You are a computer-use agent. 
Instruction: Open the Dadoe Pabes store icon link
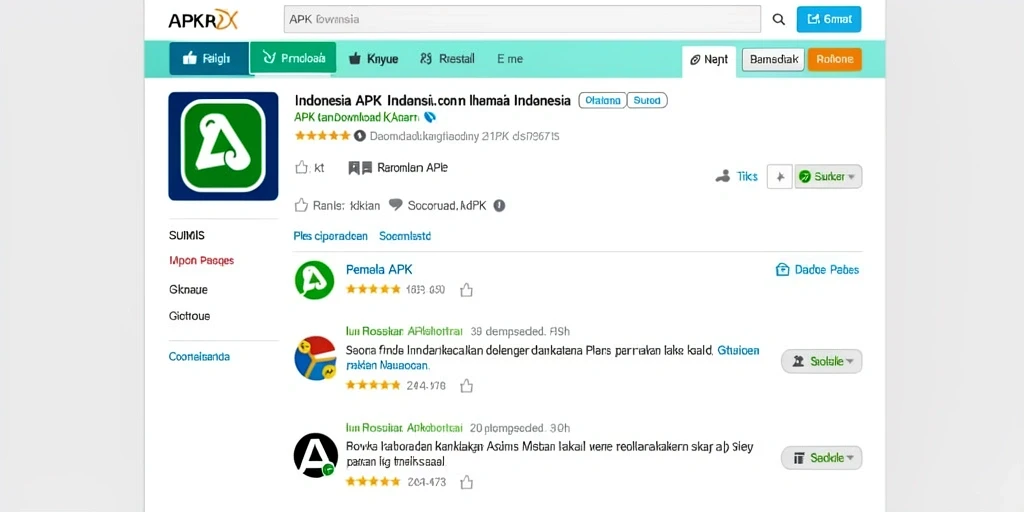(782, 270)
